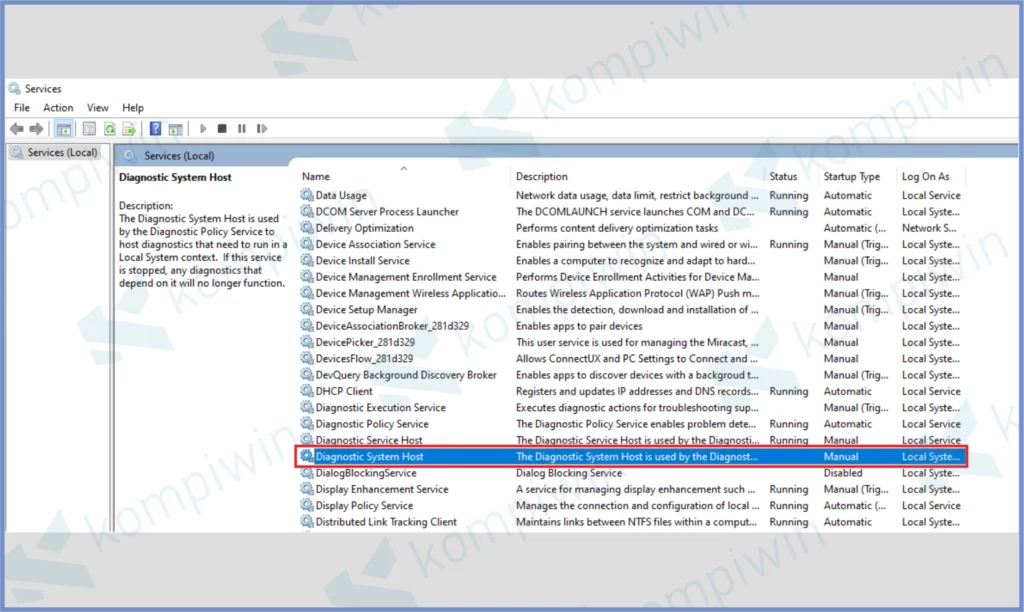
Task: Open the Action menu
Action: (x=58, y=108)
